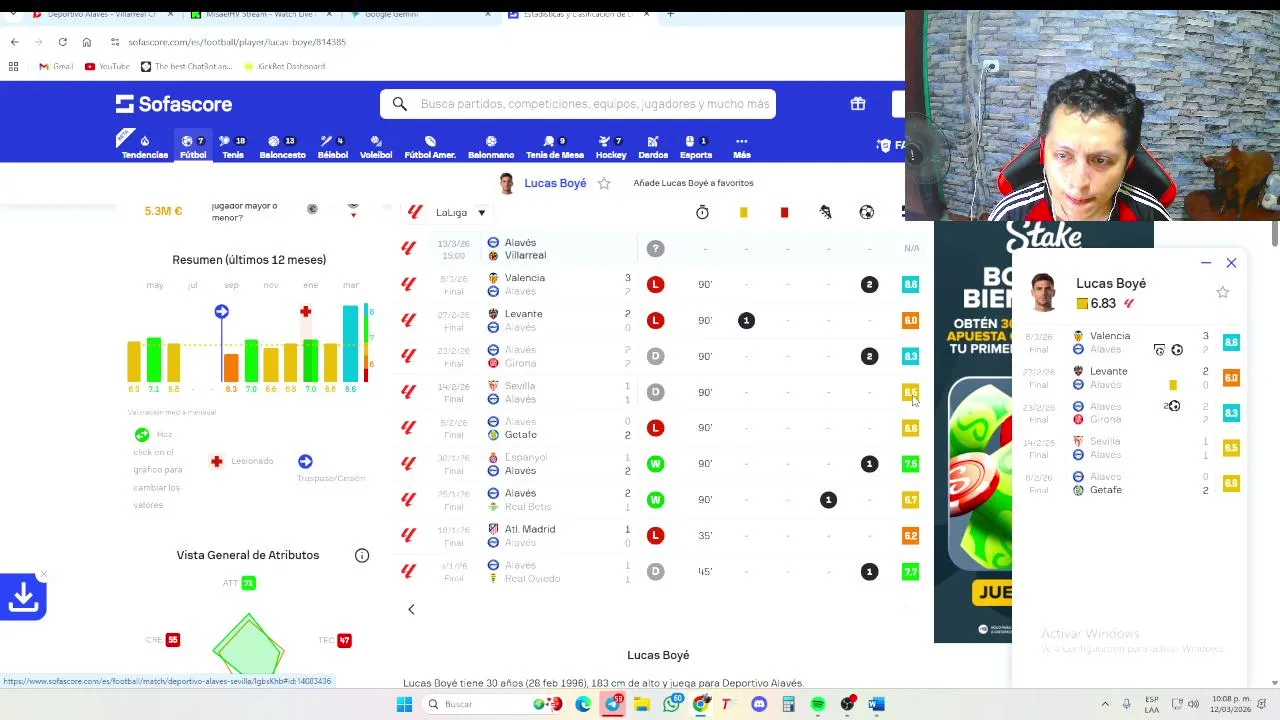Open Getafe match in Lucas Boyé popup
1280x720 pixels.
[x=1130, y=483]
